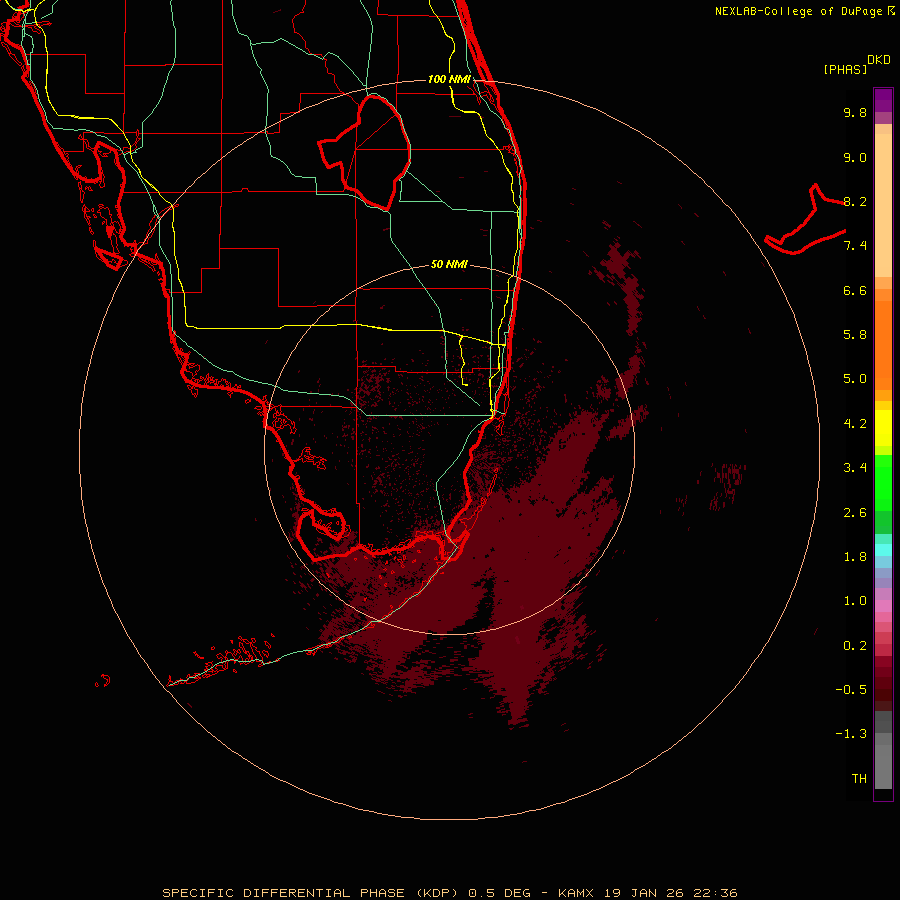Click the [PHAS] units label
Image resolution: width=900 pixels, height=900 pixels.
[845, 70]
